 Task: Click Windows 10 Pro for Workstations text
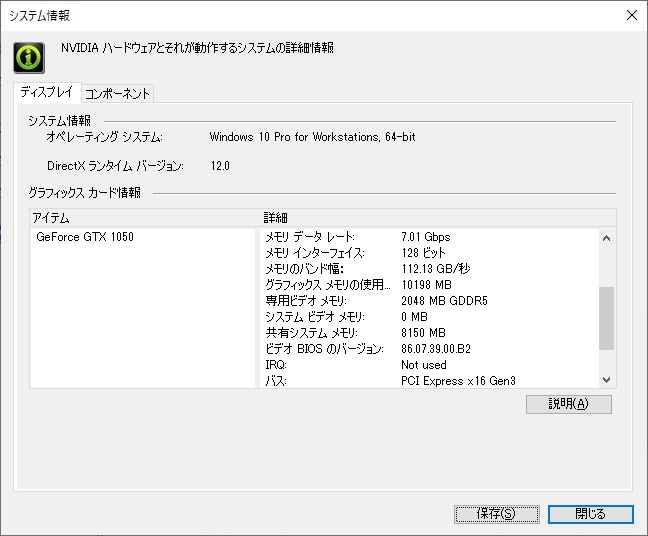tap(312, 137)
